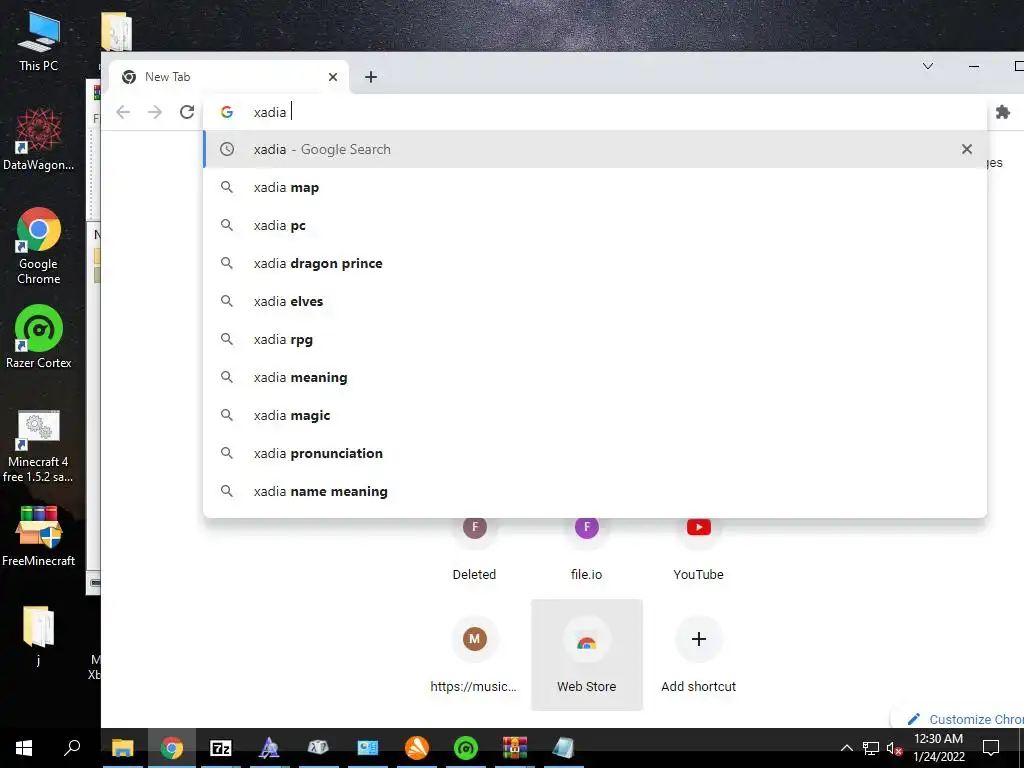Viewport: 1024px width, 768px height.
Task: Open Razer Cortex from the taskbar
Action: coord(466,748)
